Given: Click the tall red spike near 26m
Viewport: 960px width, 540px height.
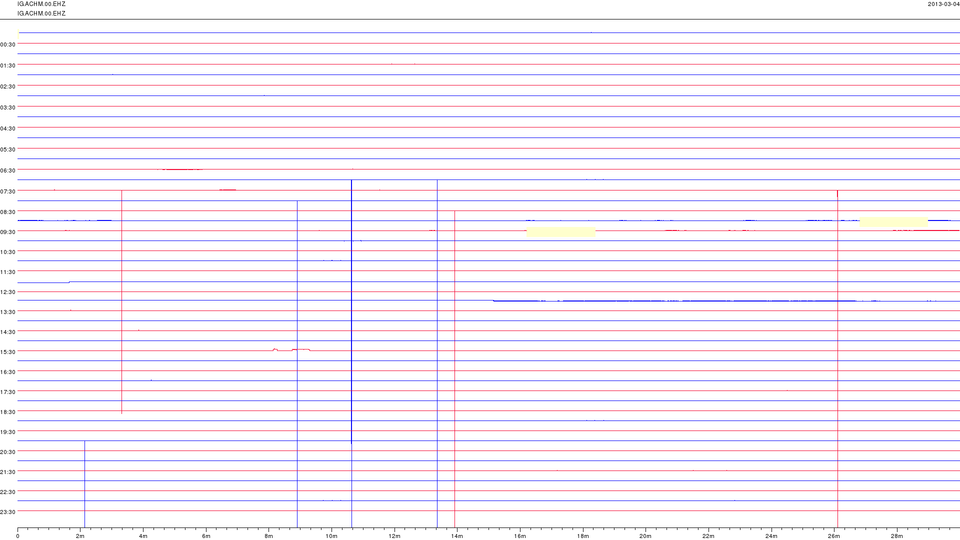Looking at the screenshot, I should tap(838, 358).
